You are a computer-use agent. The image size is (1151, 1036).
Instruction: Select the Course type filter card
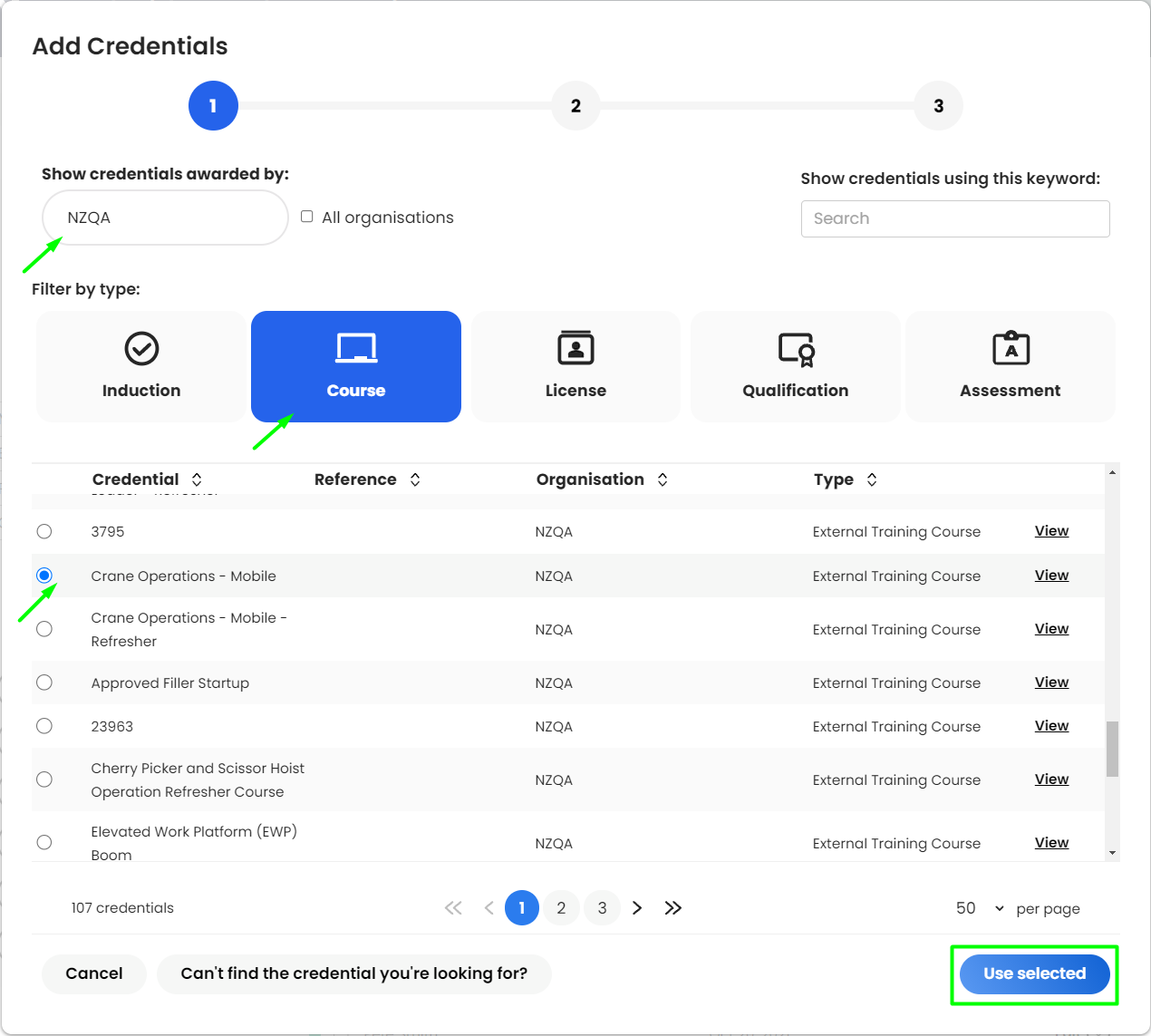(356, 366)
